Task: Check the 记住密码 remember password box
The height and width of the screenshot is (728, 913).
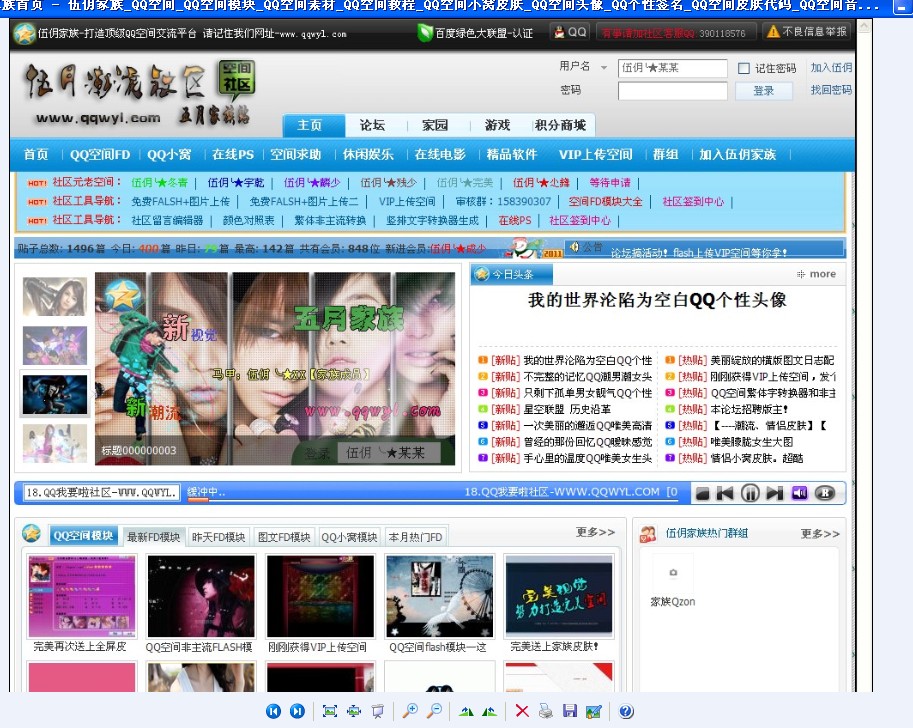Action: [743, 69]
